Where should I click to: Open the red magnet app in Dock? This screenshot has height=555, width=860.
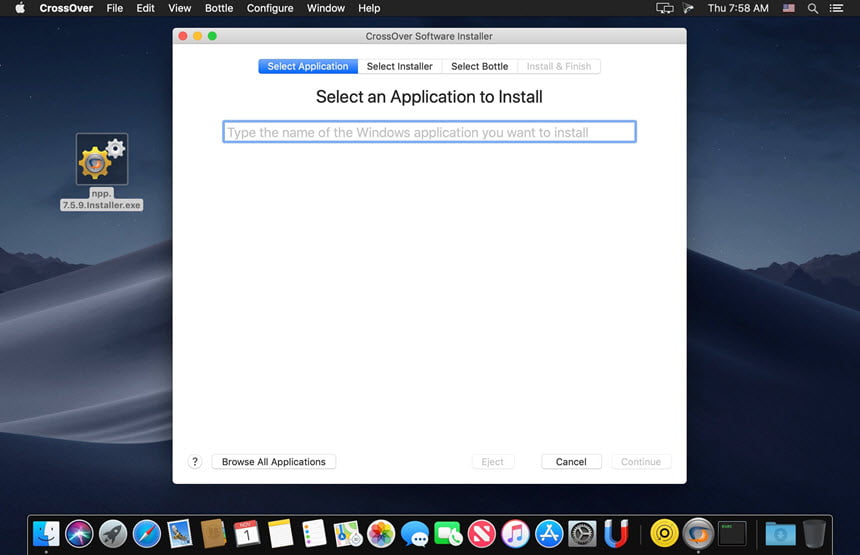click(x=616, y=533)
